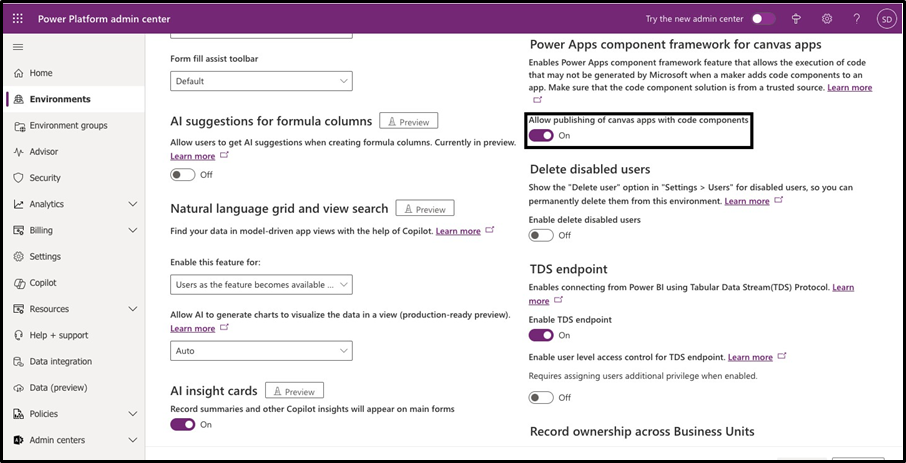The height and width of the screenshot is (463, 906).
Task: Collapse the navigation hamburger menu
Action: click(18, 47)
